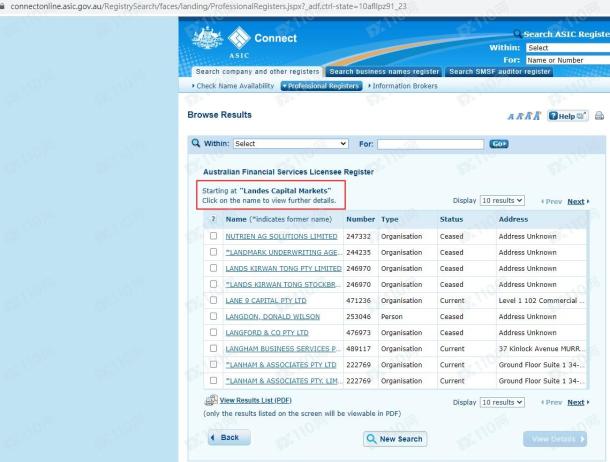Tick checkbox for NUTRIEN AG SOLUTIONS LIMITED
Screen dimensions: 610x462
coord(213,236)
